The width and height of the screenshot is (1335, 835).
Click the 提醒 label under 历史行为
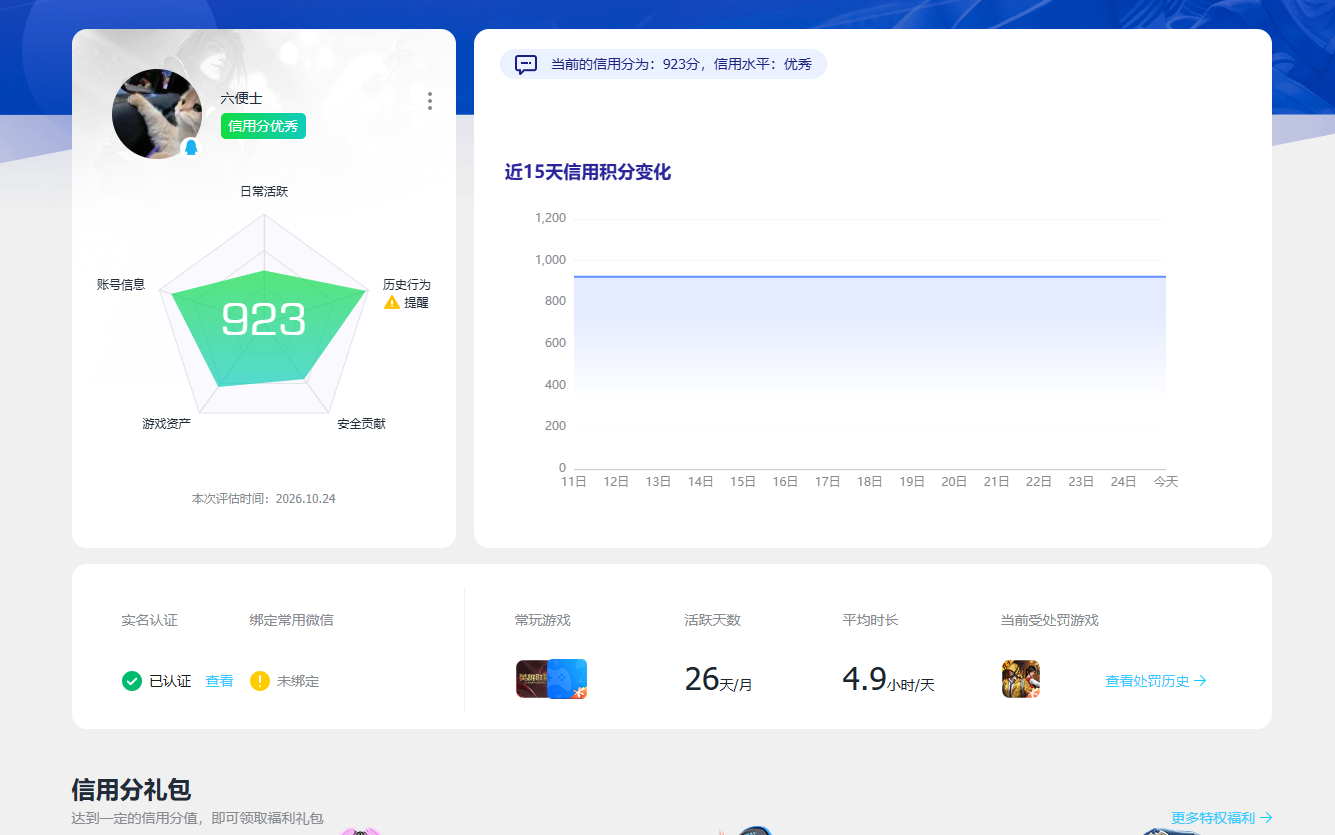[x=416, y=303]
